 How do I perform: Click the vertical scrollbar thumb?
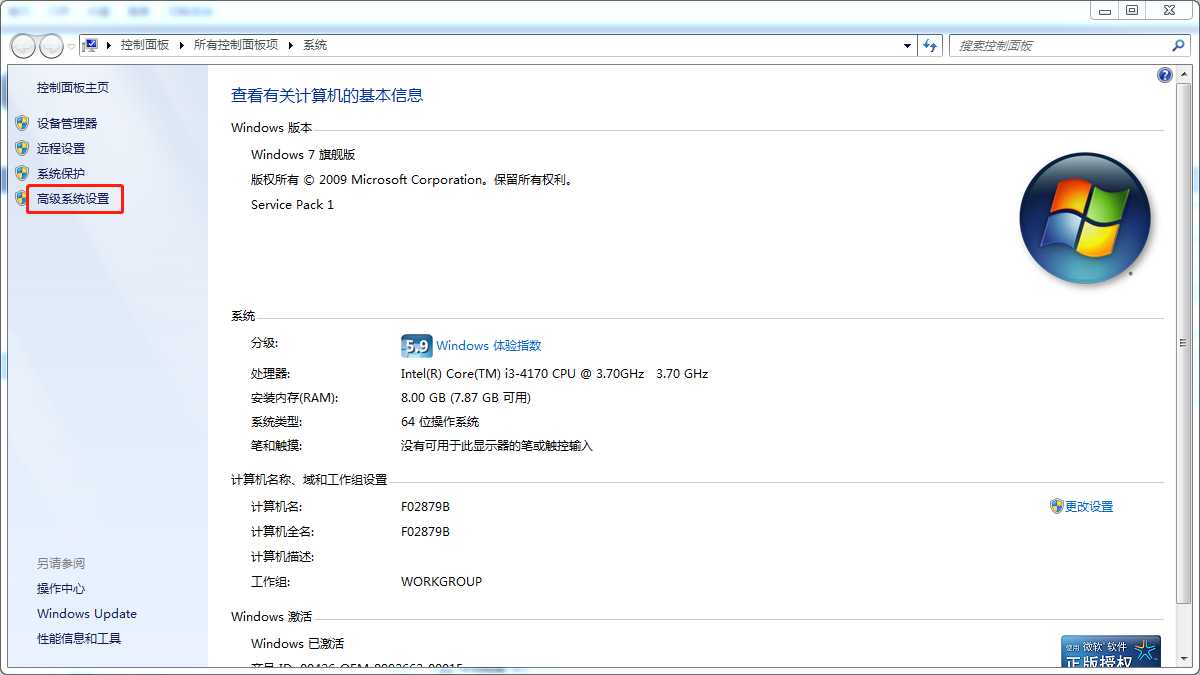click(1183, 343)
